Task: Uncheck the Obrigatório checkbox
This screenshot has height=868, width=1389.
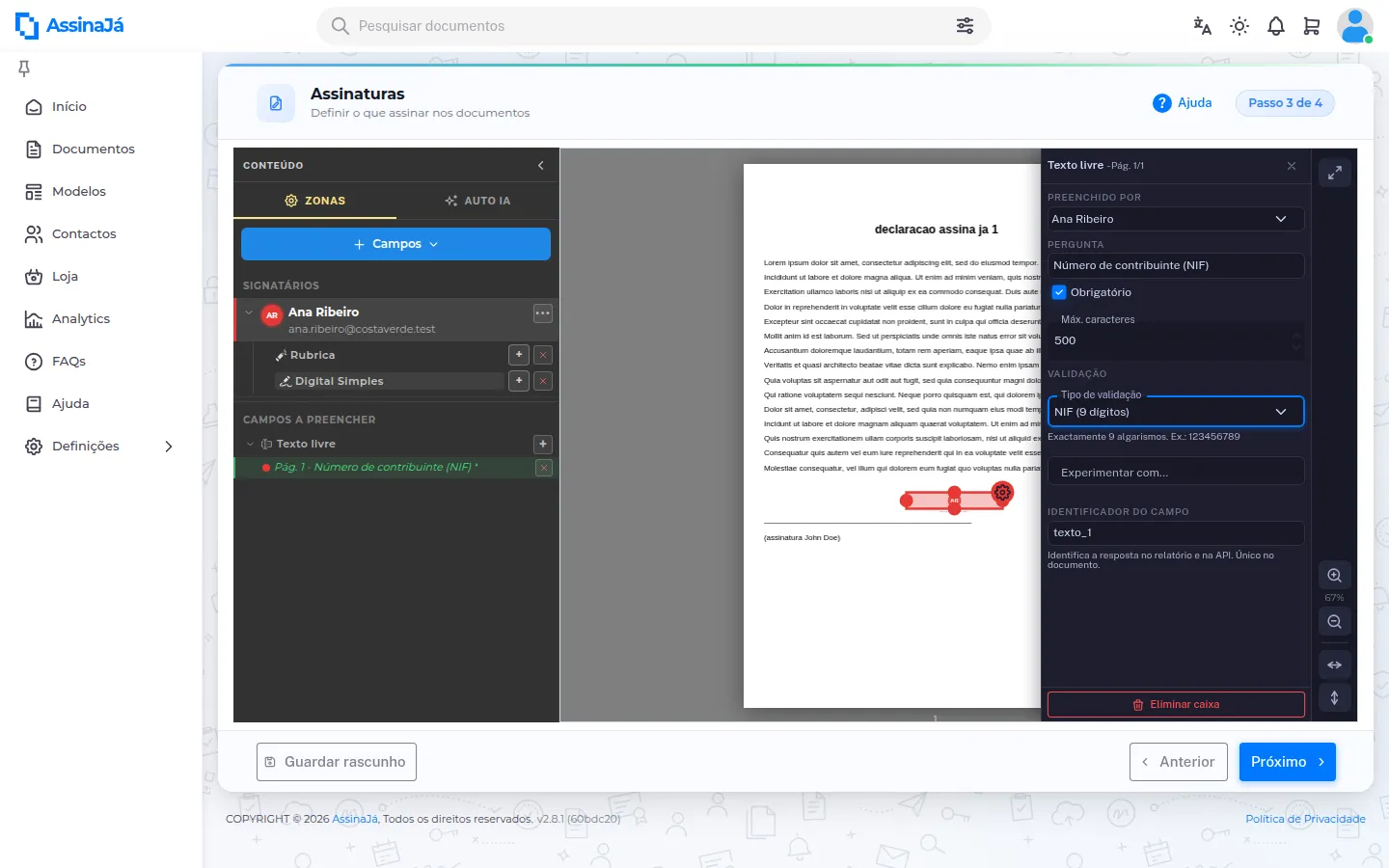Action: click(1059, 292)
